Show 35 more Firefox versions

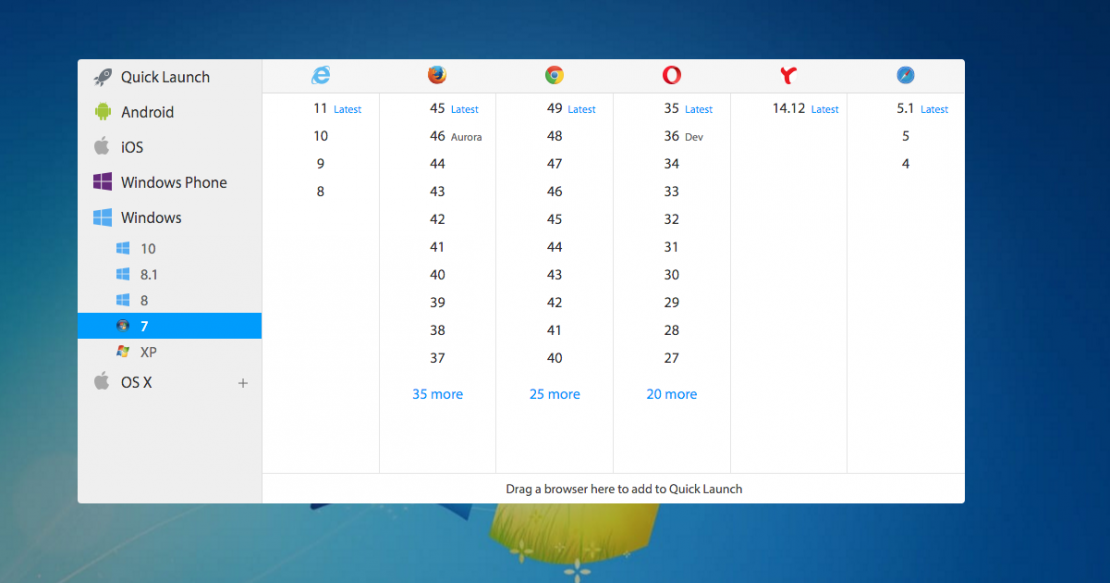click(437, 394)
